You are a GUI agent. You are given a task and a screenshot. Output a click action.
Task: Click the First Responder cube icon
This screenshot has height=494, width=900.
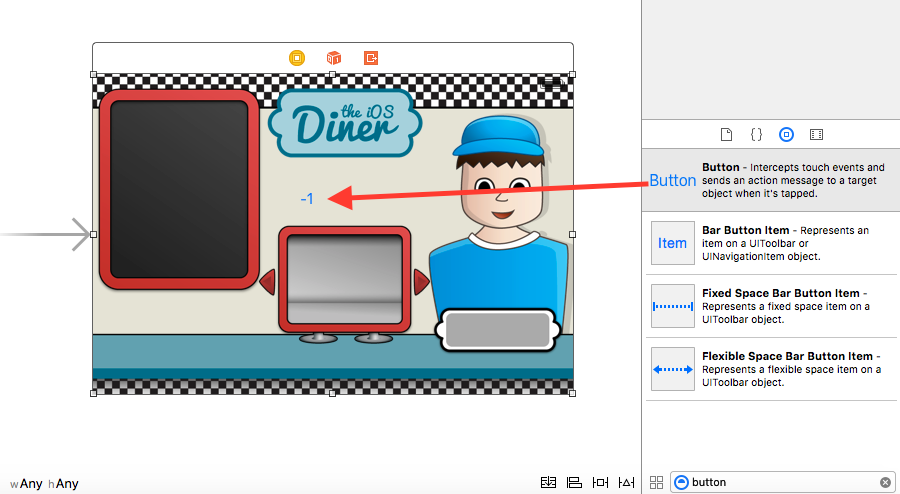pyautogui.click(x=333, y=58)
